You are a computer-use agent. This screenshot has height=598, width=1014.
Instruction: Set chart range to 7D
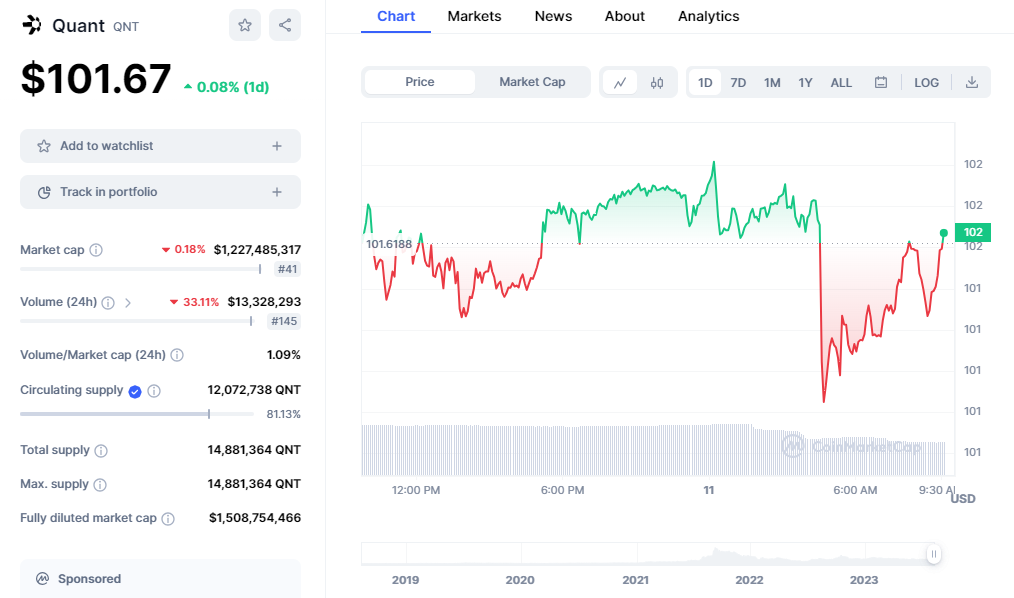click(x=738, y=83)
